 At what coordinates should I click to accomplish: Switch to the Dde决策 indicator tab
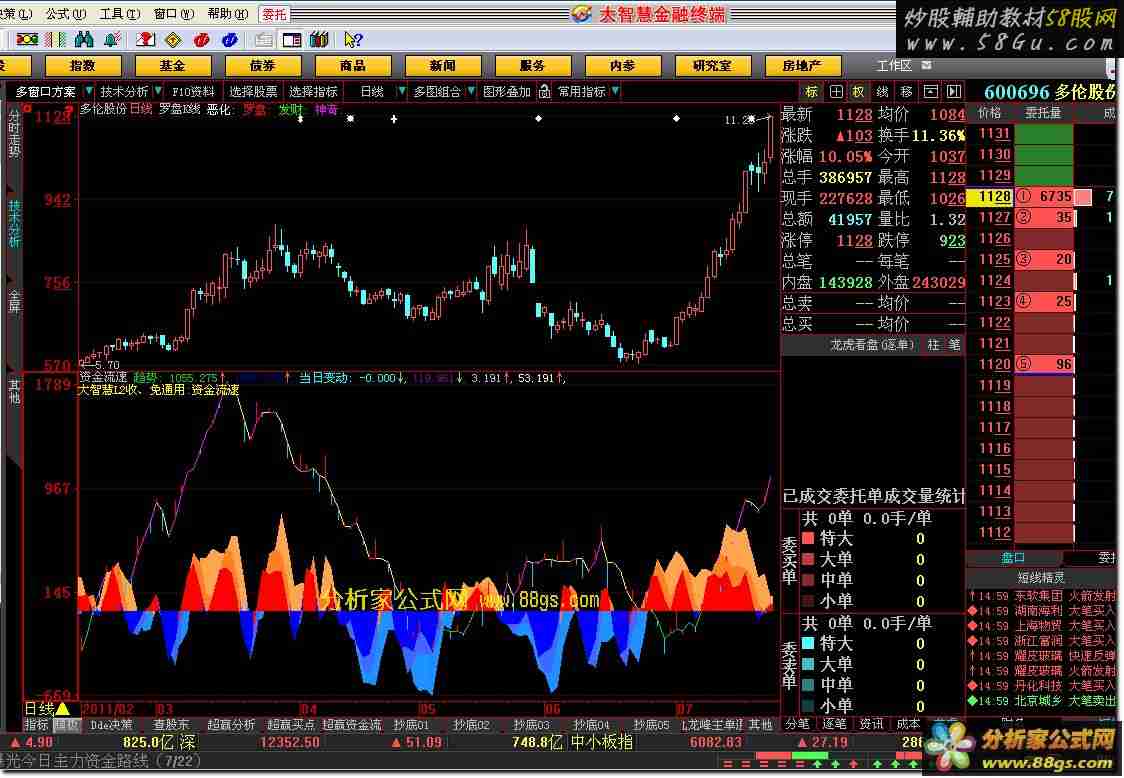coord(111,725)
